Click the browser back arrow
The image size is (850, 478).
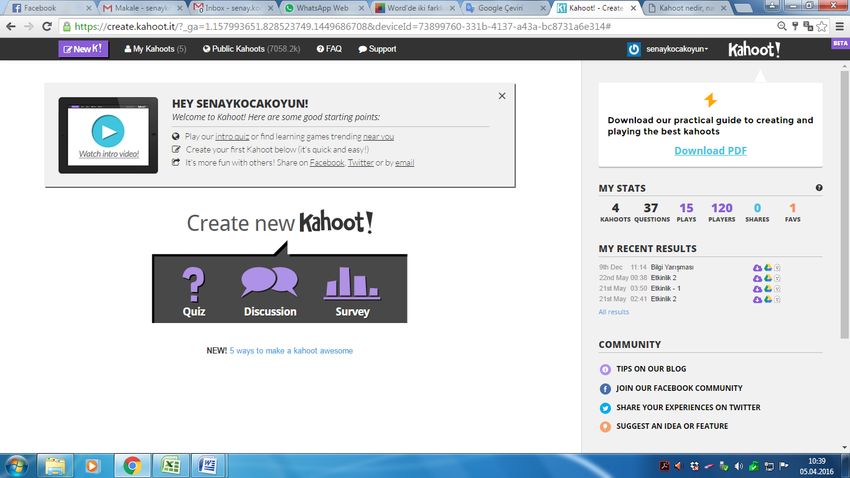(x=11, y=27)
